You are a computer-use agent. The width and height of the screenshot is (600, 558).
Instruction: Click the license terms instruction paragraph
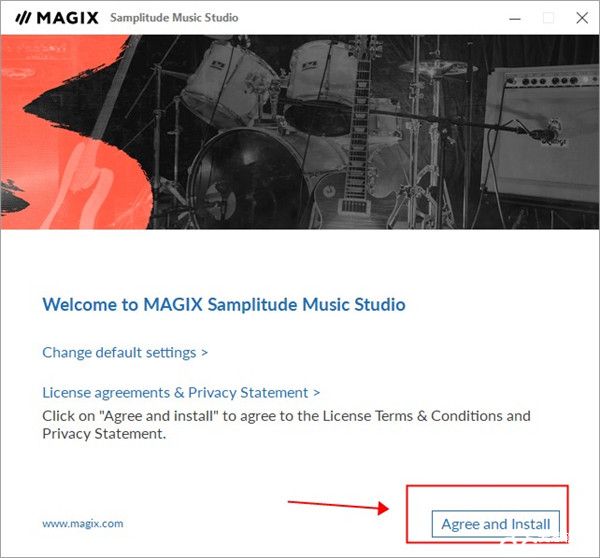[x=286, y=425]
